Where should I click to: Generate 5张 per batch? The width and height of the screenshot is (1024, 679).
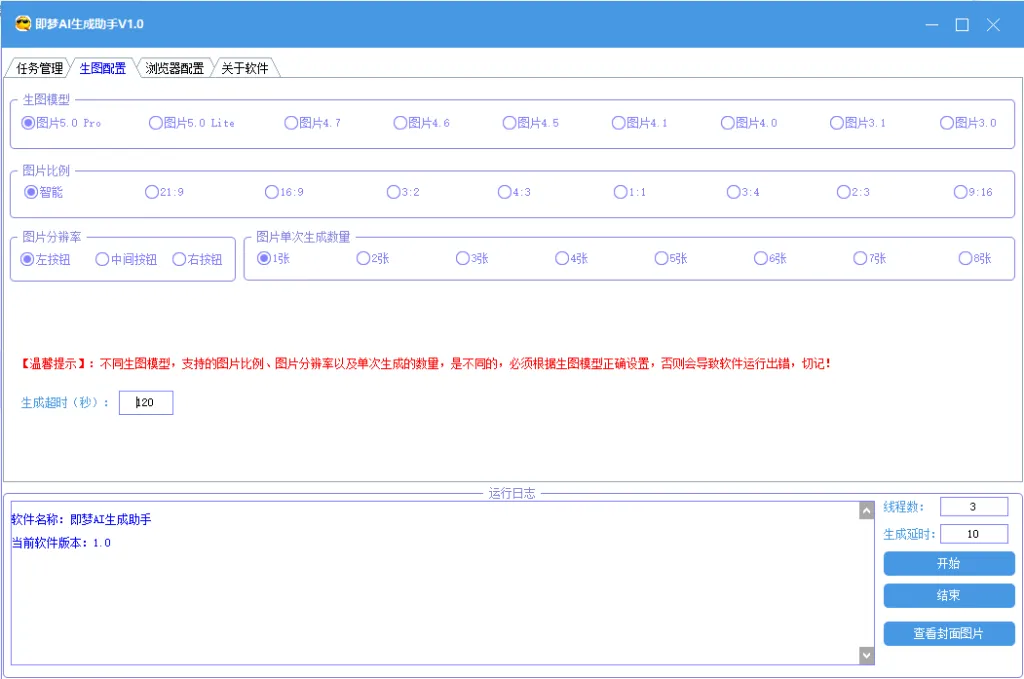click(x=671, y=259)
